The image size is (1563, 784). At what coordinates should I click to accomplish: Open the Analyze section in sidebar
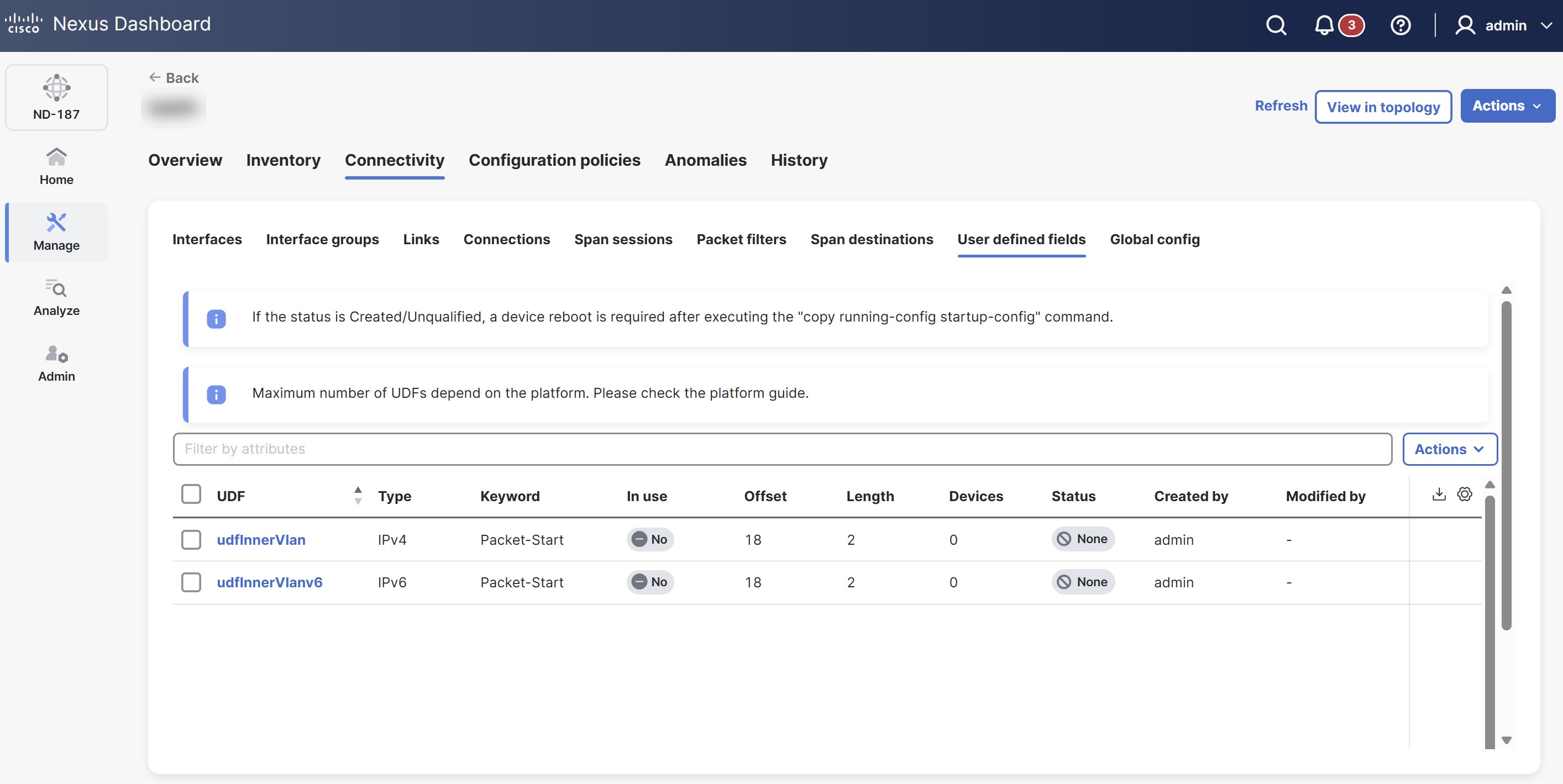point(56,297)
